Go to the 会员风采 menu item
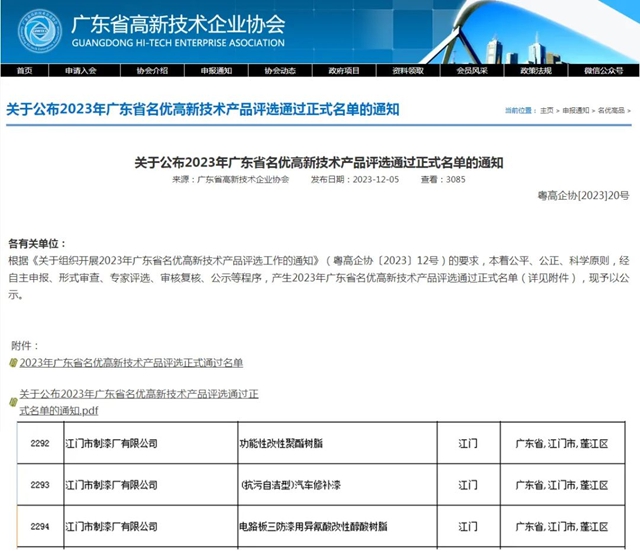 tap(472, 71)
